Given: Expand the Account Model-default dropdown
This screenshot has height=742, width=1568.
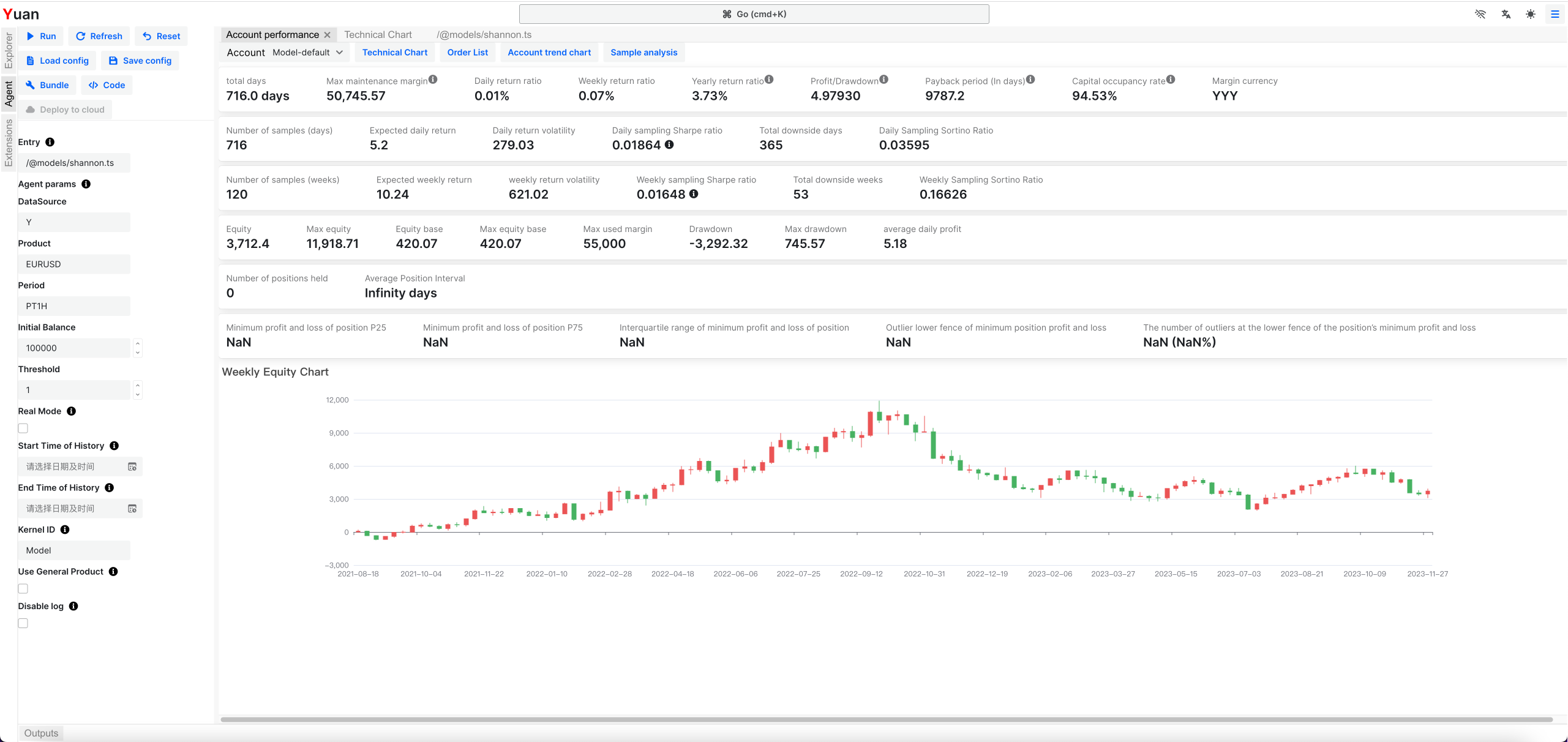Looking at the screenshot, I should click(x=307, y=53).
